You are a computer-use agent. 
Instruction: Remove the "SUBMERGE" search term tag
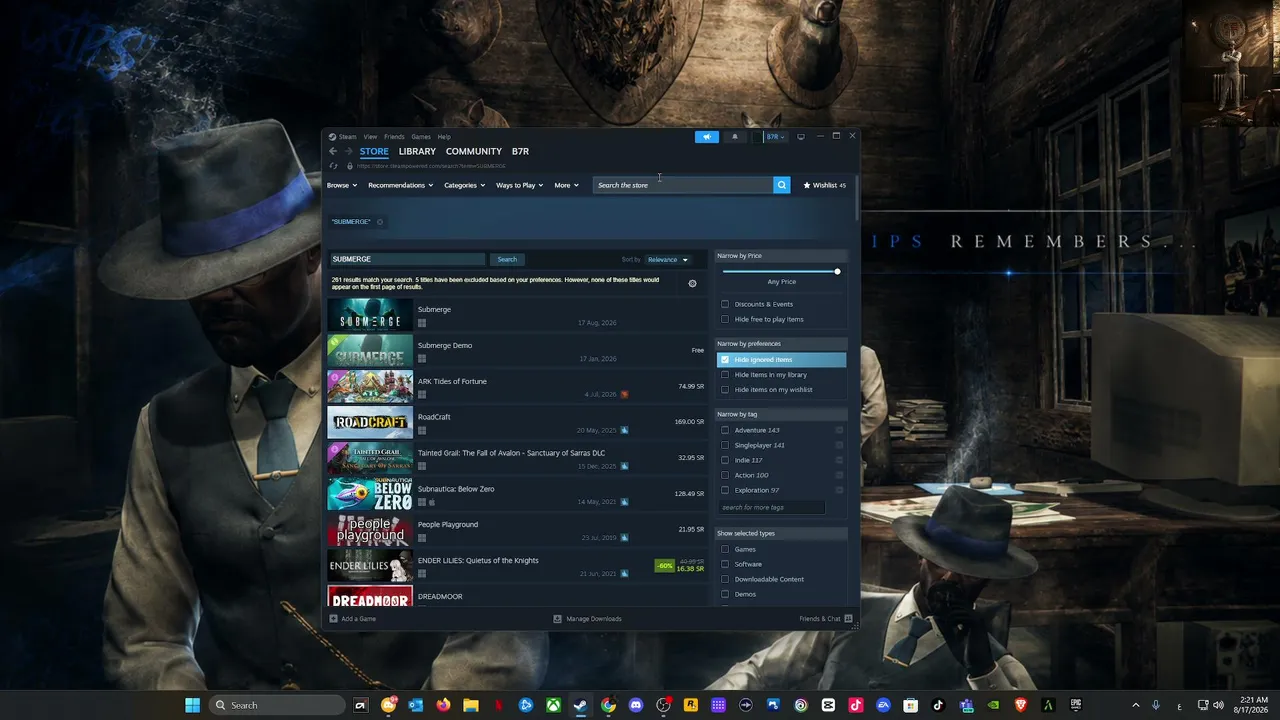(x=380, y=222)
